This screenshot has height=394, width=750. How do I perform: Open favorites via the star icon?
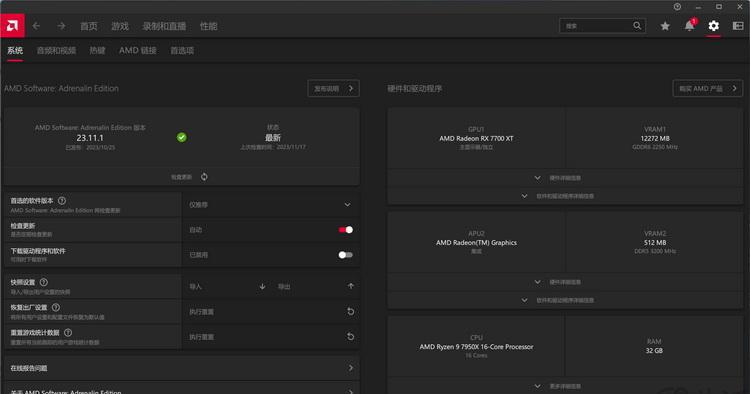pos(665,26)
